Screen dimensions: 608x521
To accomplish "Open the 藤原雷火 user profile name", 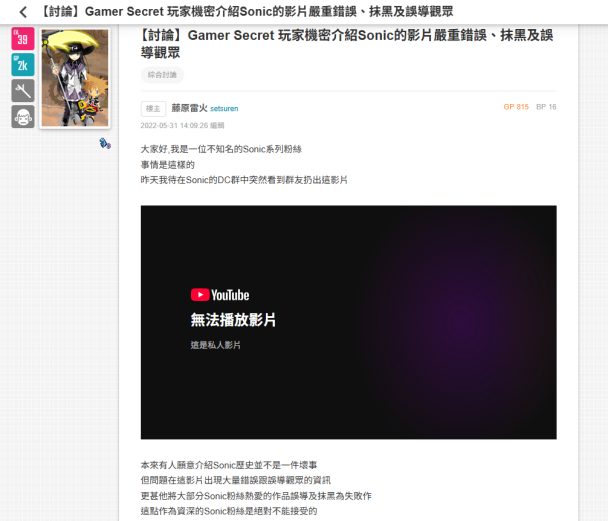I will point(189,108).
